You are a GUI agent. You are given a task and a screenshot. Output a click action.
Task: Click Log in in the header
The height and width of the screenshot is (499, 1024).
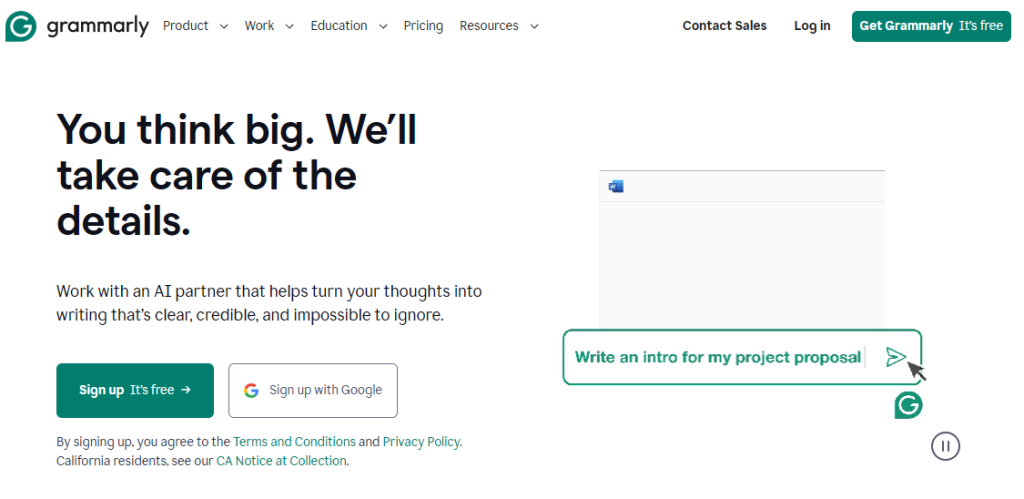[x=812, y=26]
